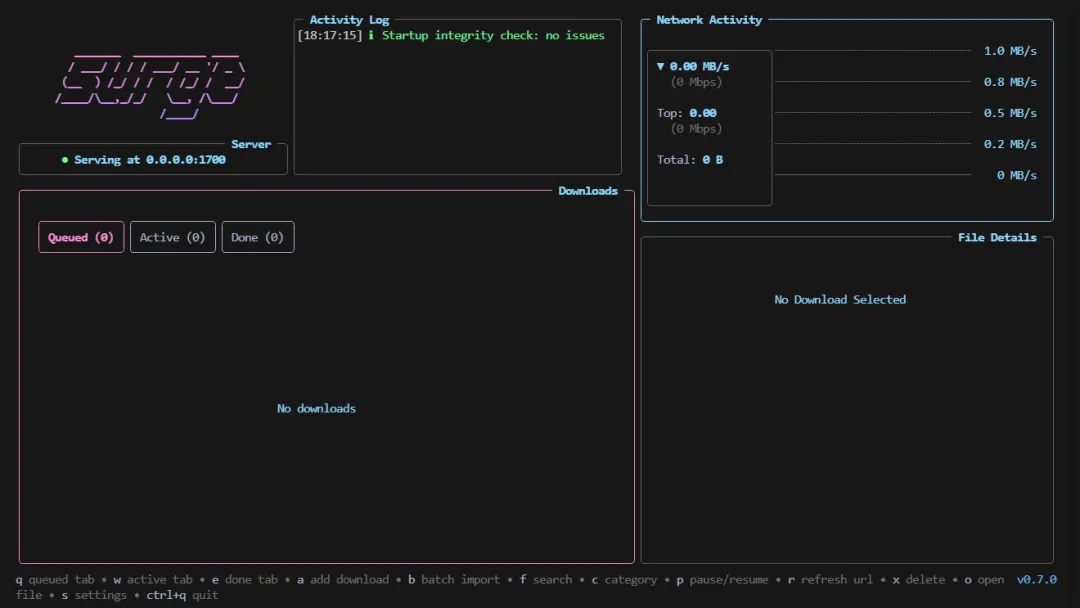Click the v0.7.0 version label

1037,580
